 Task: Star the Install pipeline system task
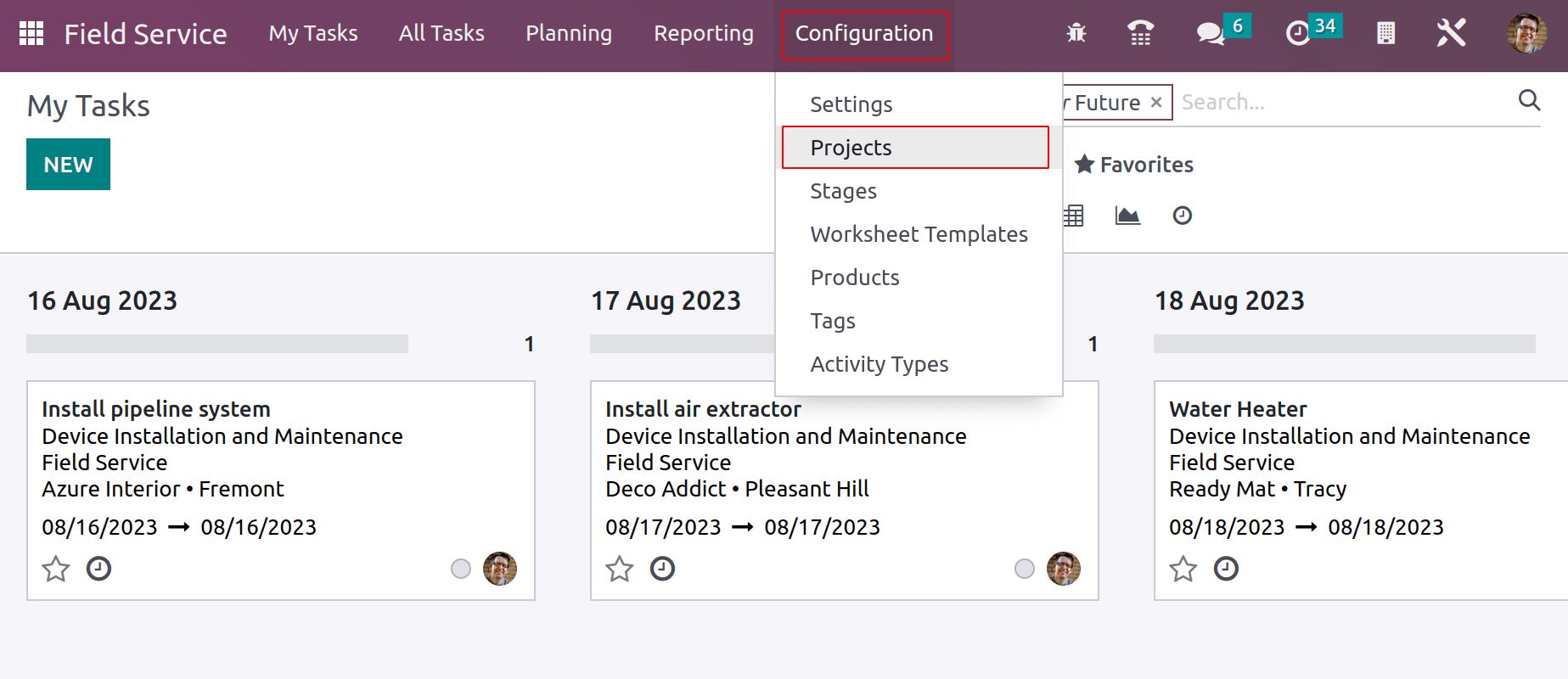(x=56, y=569)
